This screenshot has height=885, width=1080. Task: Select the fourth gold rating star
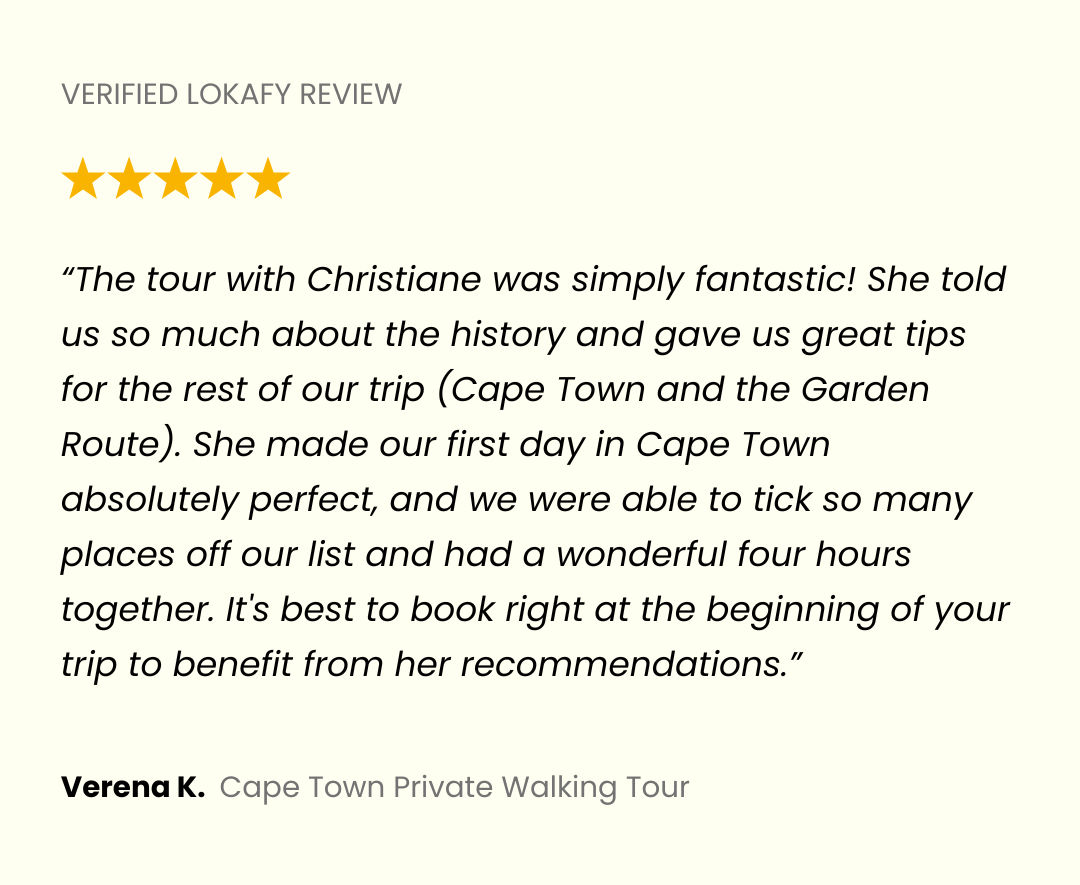tap(222, 178)
